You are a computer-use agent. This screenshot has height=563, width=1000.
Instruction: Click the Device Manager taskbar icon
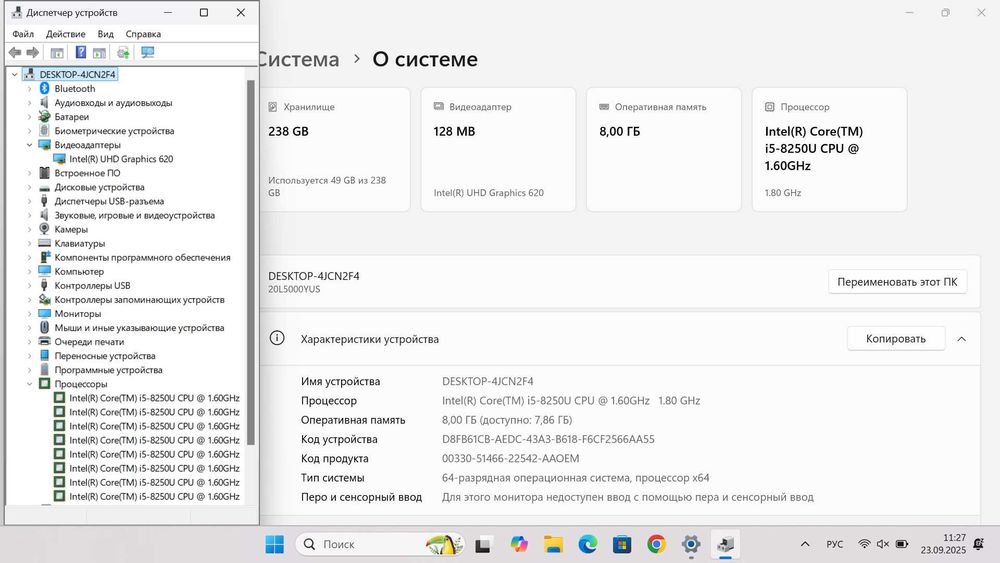(725, 545)
